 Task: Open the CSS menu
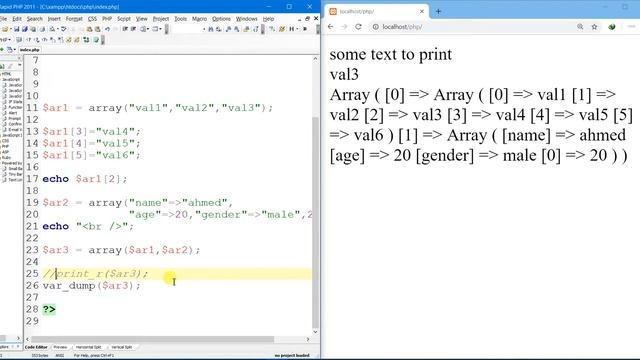coord(93,19)
